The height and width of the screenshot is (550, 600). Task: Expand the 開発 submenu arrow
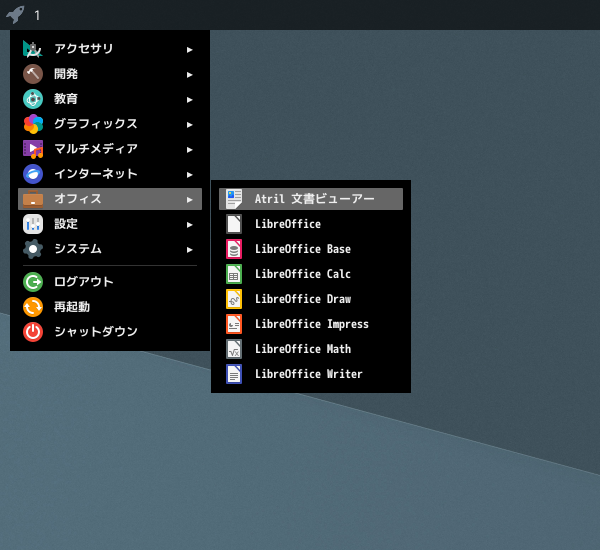(189, 75)
